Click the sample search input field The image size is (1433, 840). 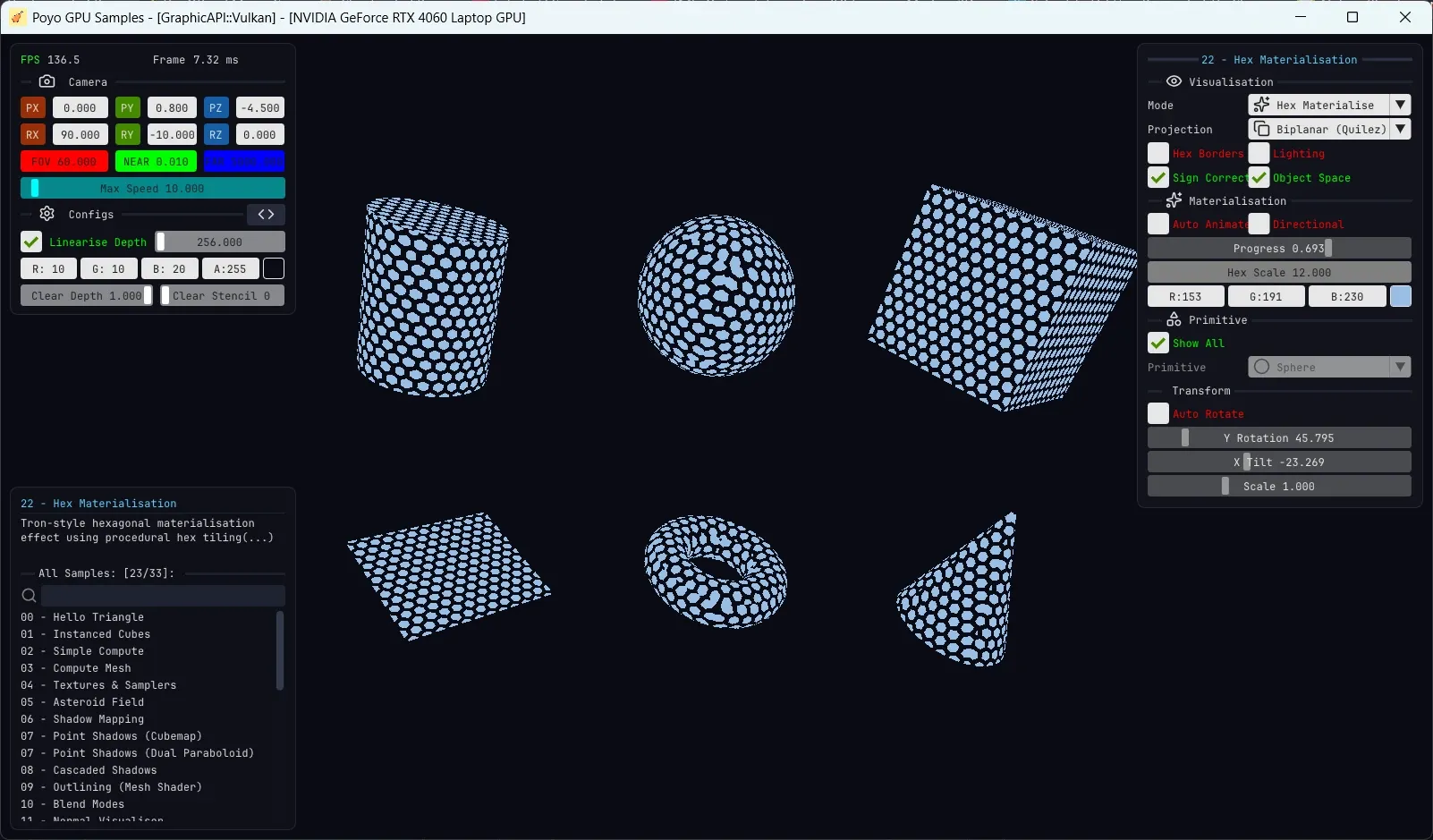tap(161, 596)
